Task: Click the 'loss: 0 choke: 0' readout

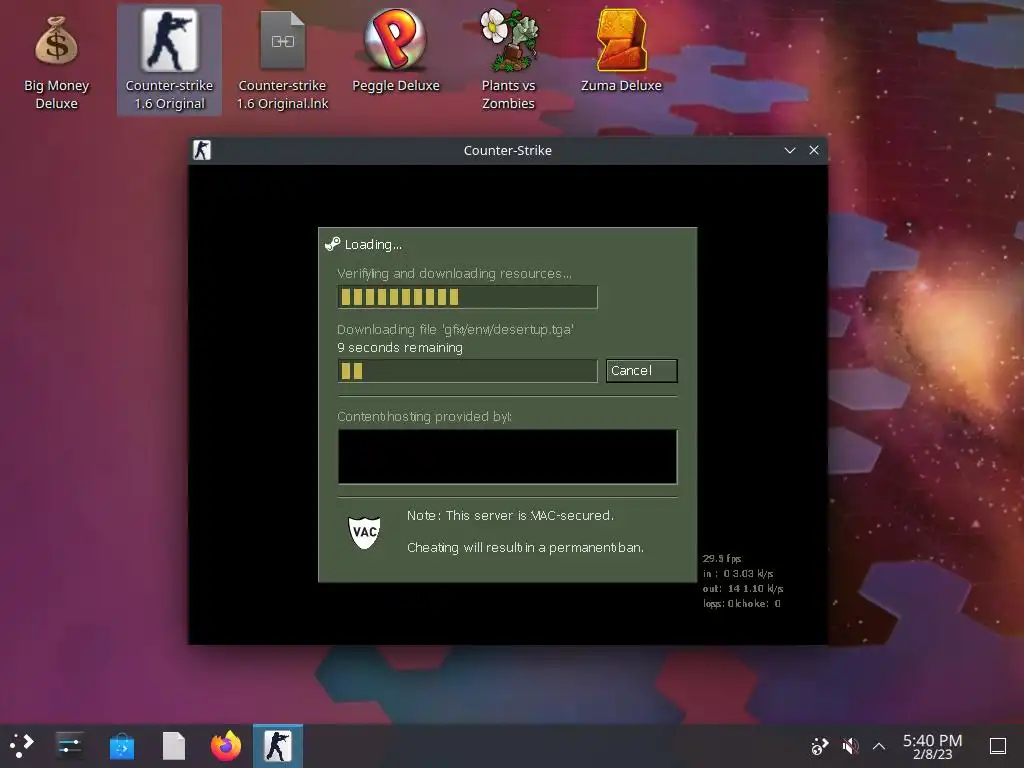Action: 742,603
